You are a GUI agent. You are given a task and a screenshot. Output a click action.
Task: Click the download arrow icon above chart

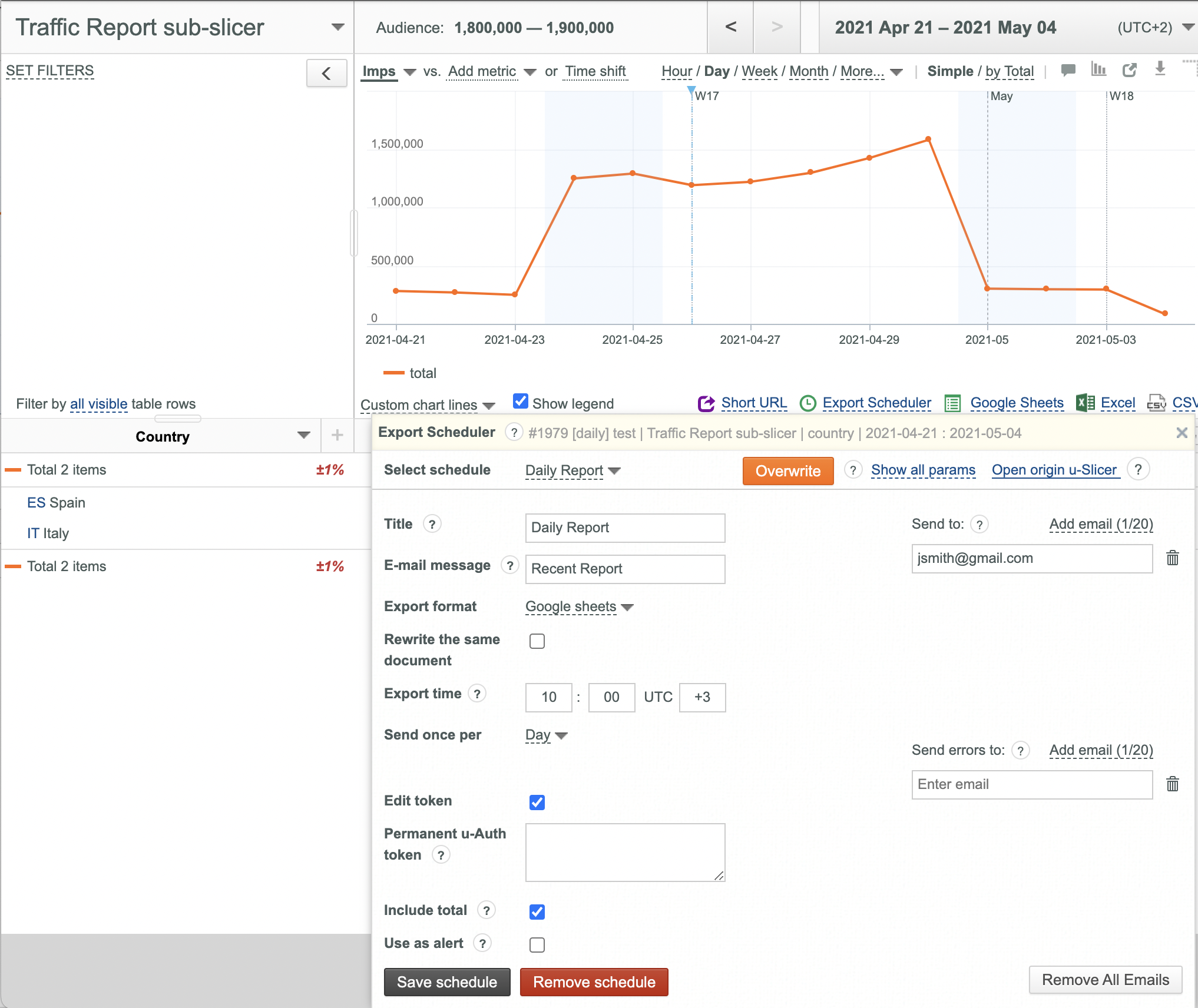tap(1160, 69)
